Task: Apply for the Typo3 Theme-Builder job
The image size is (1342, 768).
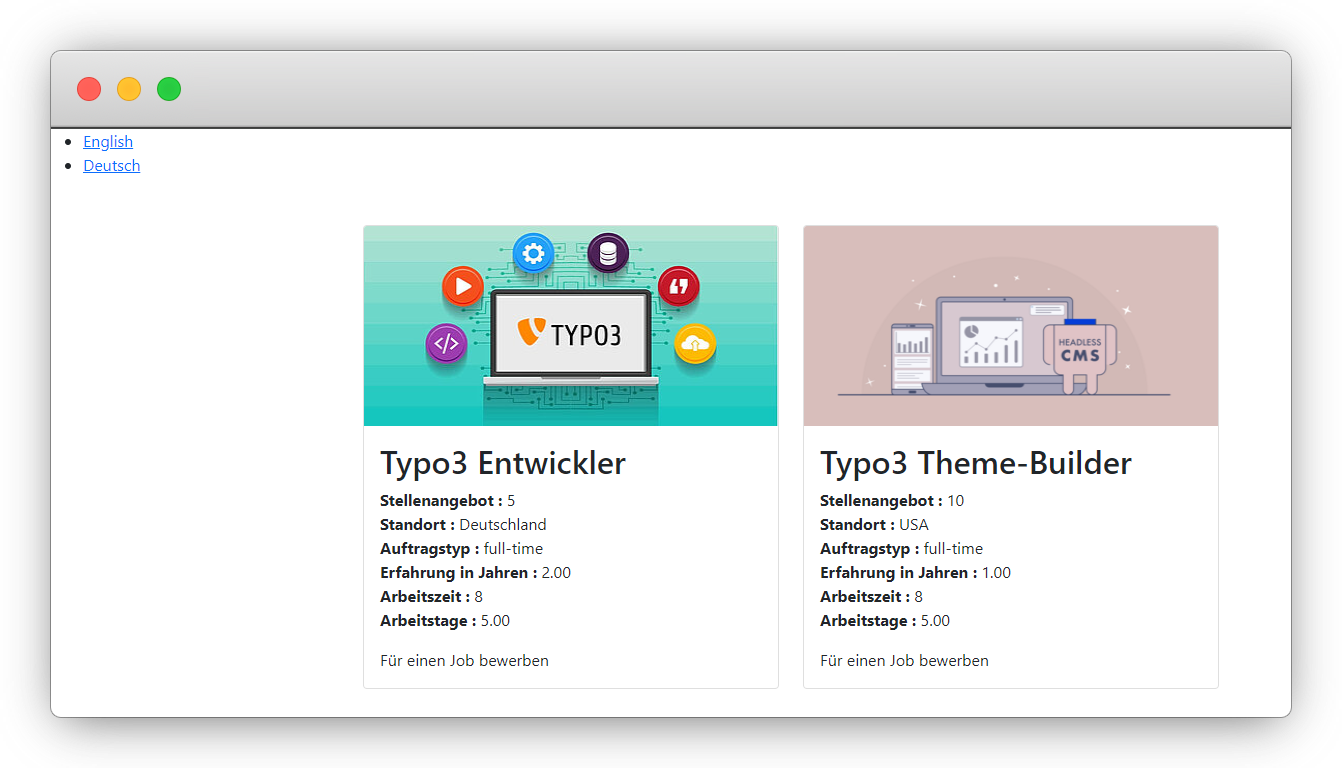Action: (904, 661)
